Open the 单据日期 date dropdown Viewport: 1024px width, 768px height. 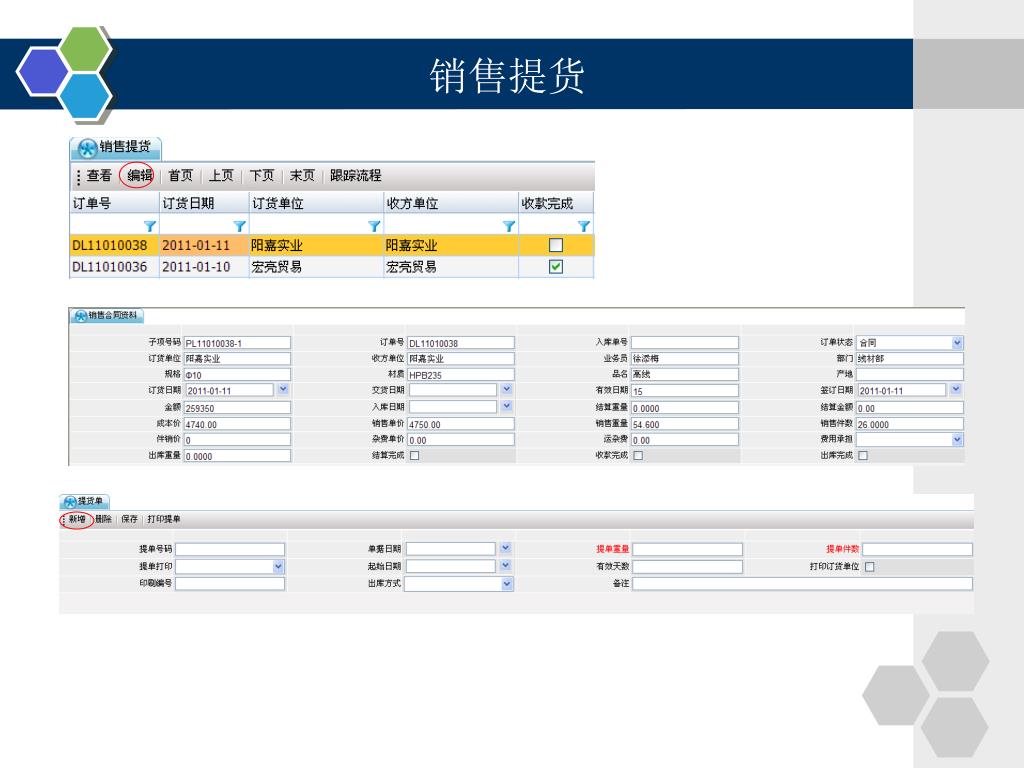pos(505,549)
